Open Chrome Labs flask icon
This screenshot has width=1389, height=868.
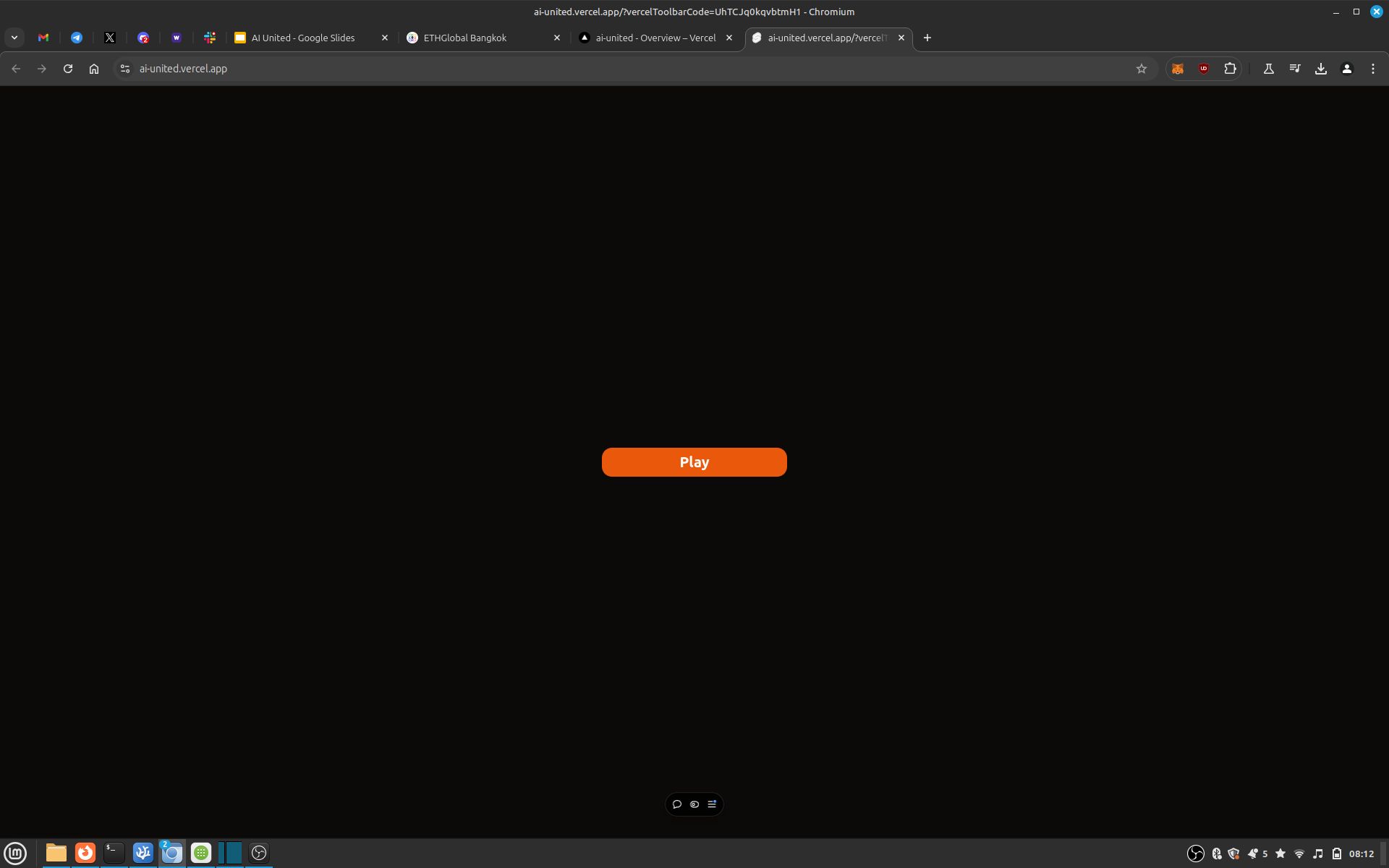click(1269, 69)
